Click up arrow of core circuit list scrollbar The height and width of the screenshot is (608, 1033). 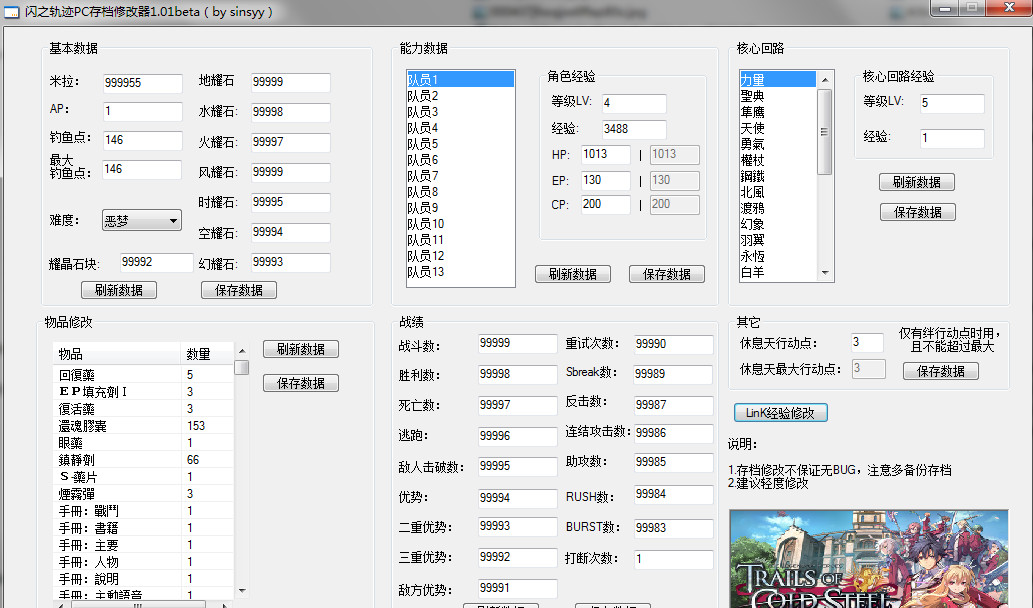click(825, 80)
